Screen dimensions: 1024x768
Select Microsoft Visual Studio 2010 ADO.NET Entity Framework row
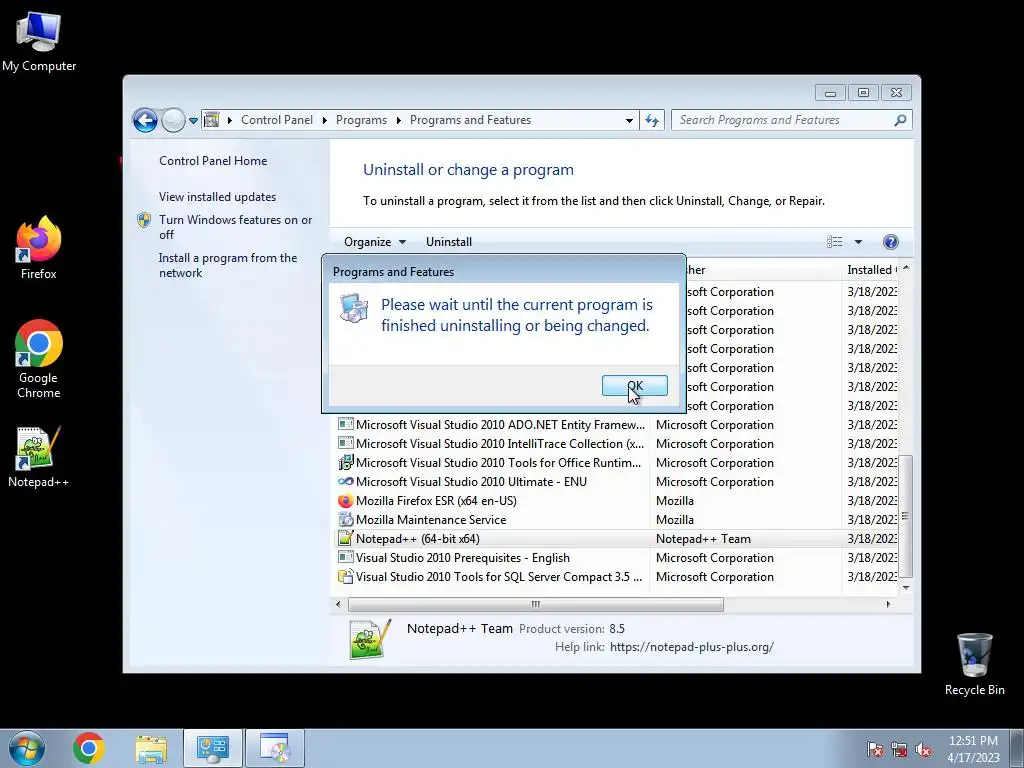(x=617, y=424)
